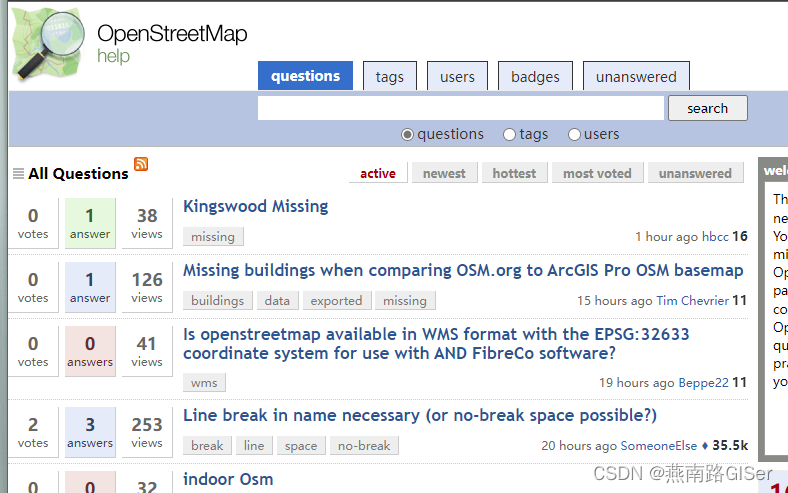
Task: Open the badges main tab
Action: click(x=535, y=76)
